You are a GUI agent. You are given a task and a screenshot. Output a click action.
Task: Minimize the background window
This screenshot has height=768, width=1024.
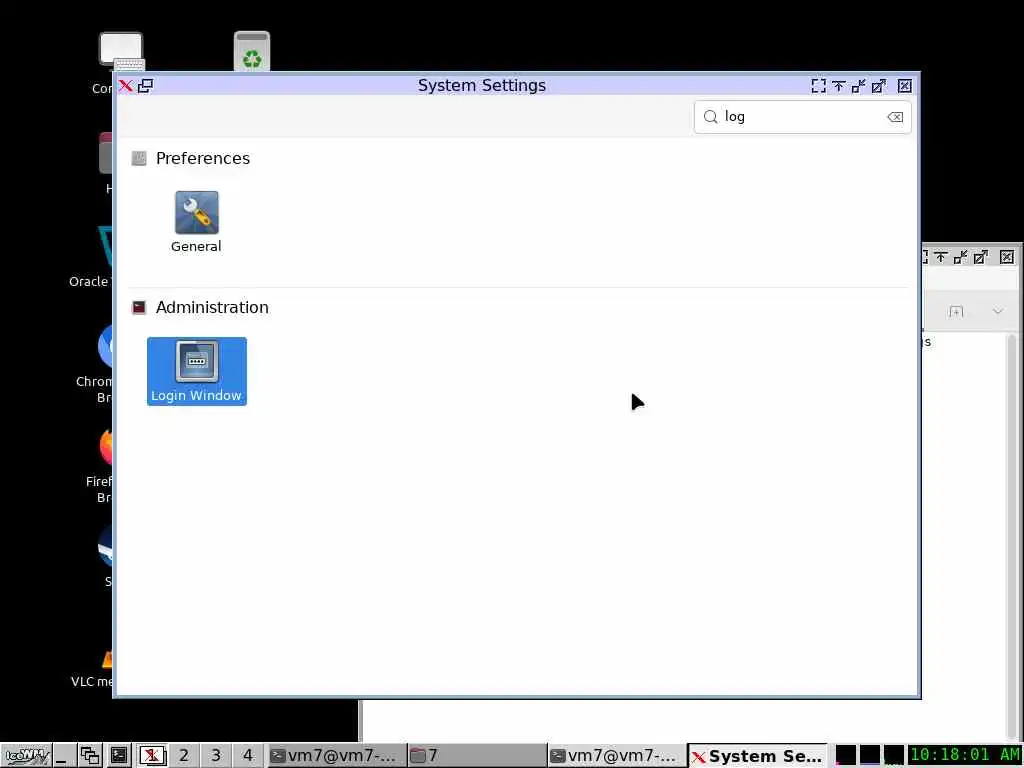(x=960, y=257)
